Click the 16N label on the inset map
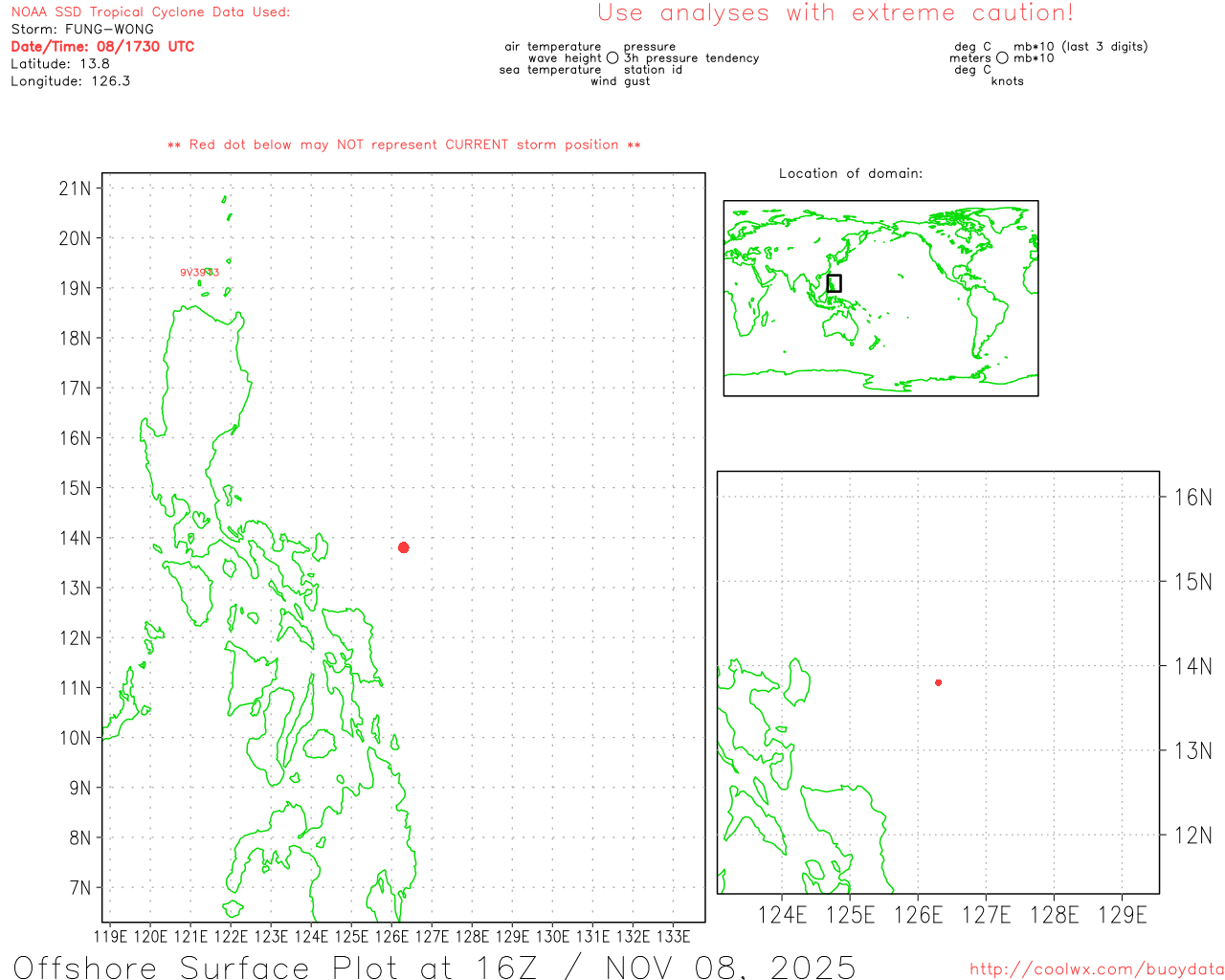1225x980 pixels. [x=1192, y=497]
